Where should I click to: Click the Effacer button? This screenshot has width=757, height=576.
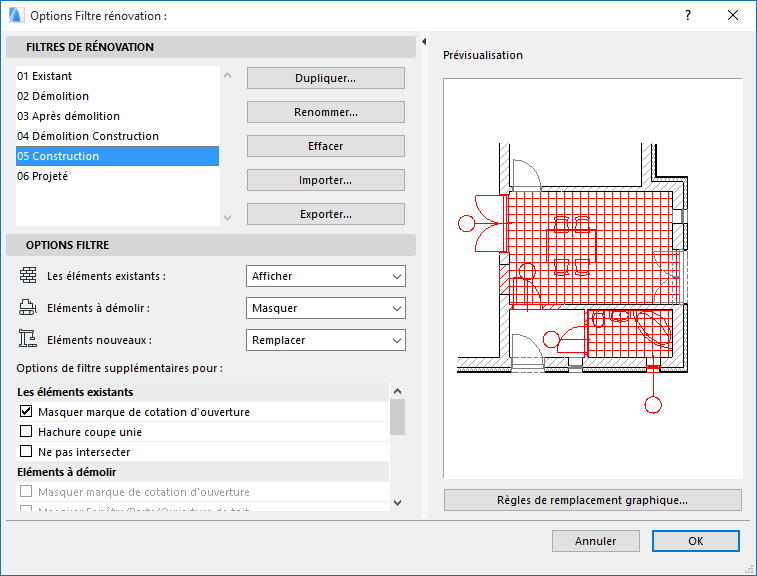(326, 146)
